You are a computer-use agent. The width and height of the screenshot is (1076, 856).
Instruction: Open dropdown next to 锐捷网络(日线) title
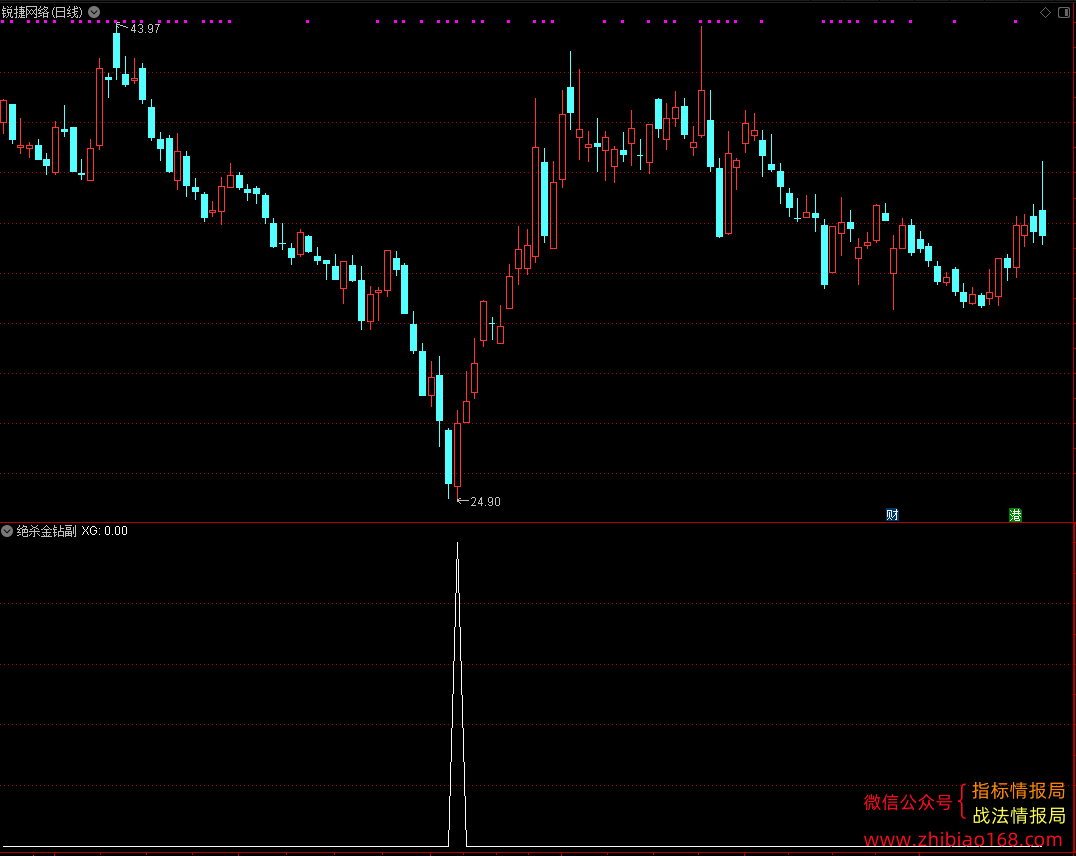click(x=94, y=12)
